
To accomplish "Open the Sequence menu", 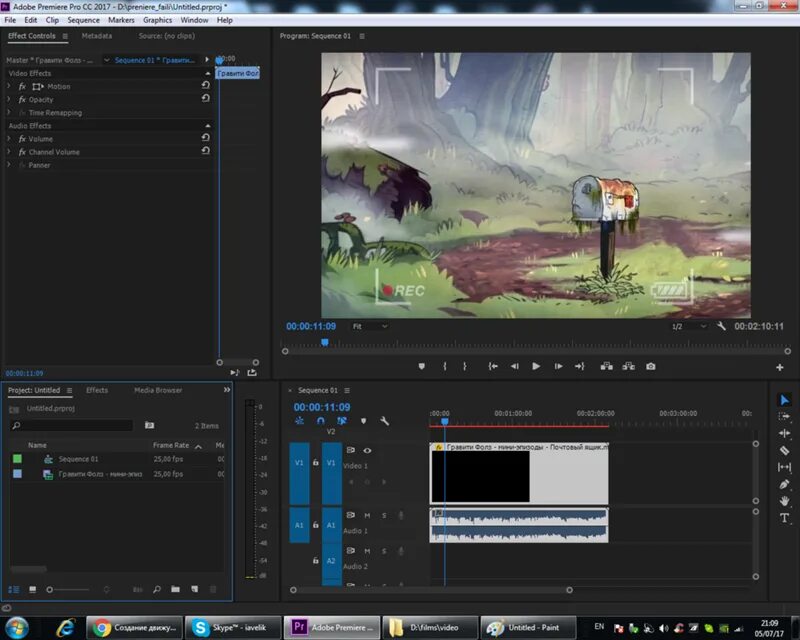I will [84, 20].
